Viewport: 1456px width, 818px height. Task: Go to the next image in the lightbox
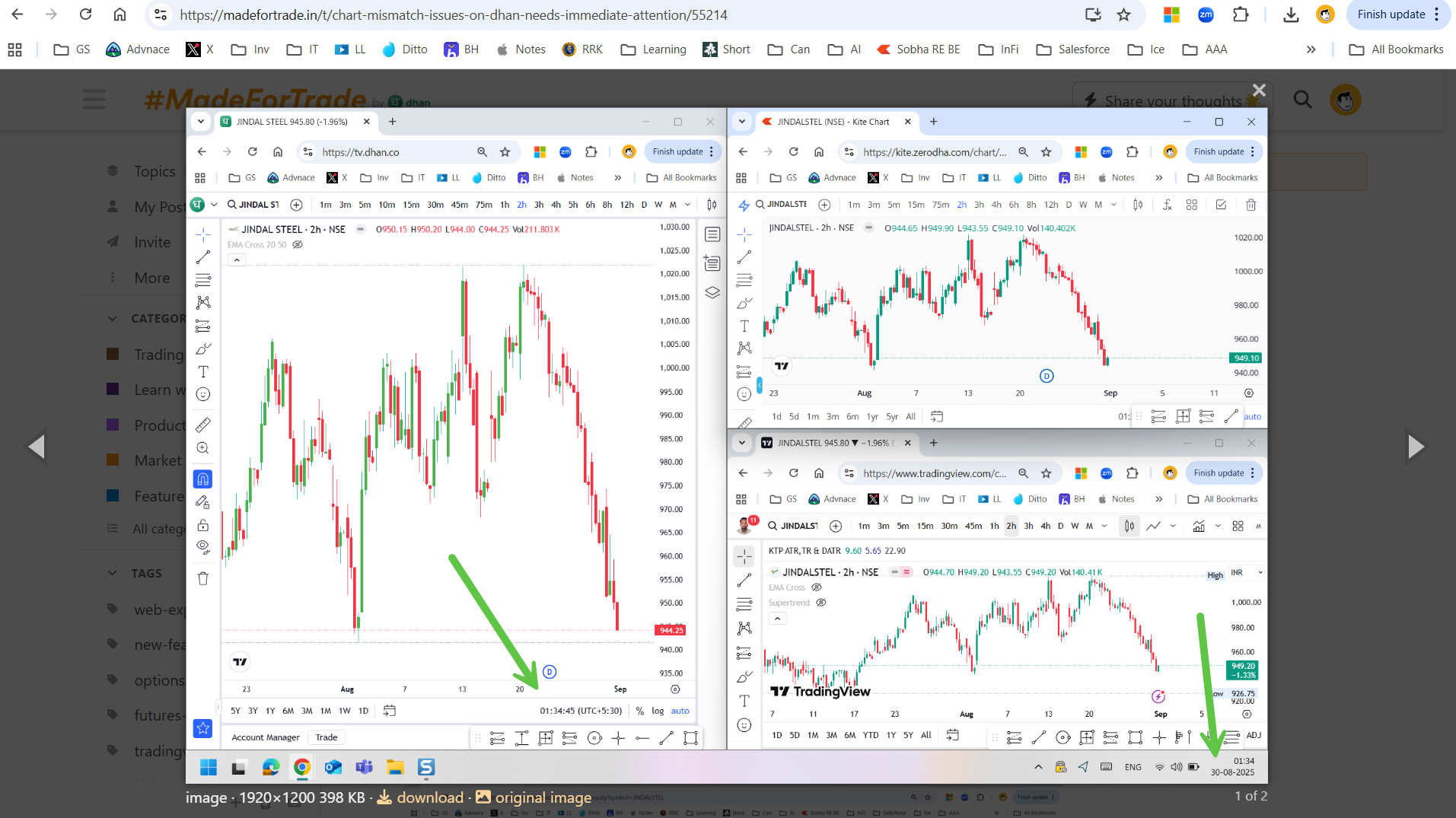click(1415, 447)
